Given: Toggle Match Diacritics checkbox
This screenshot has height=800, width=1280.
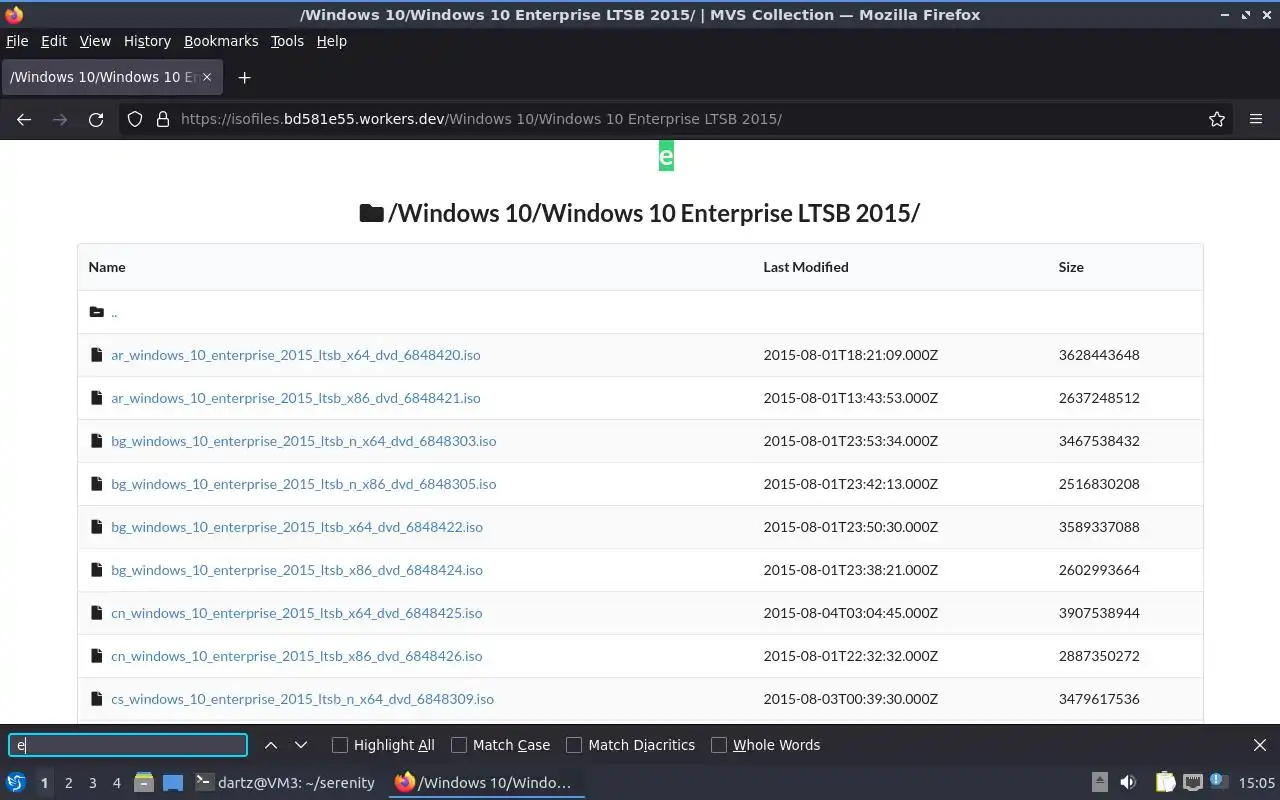Looking at the screenshot, I should coord(574,745).
